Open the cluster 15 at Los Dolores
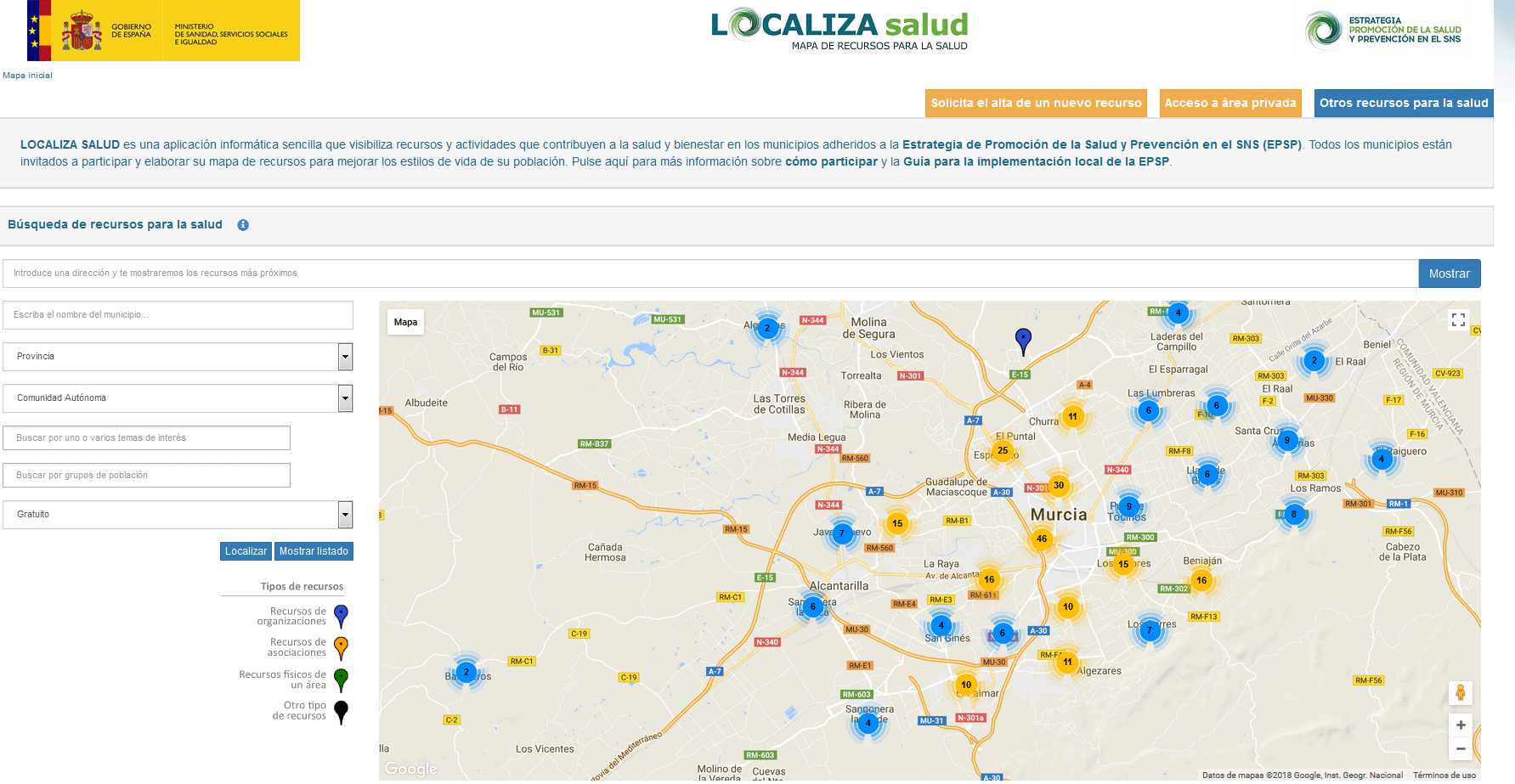The width and height of the screenshot is (1515, 784). pyautogui.click(x=1123, y=564)
